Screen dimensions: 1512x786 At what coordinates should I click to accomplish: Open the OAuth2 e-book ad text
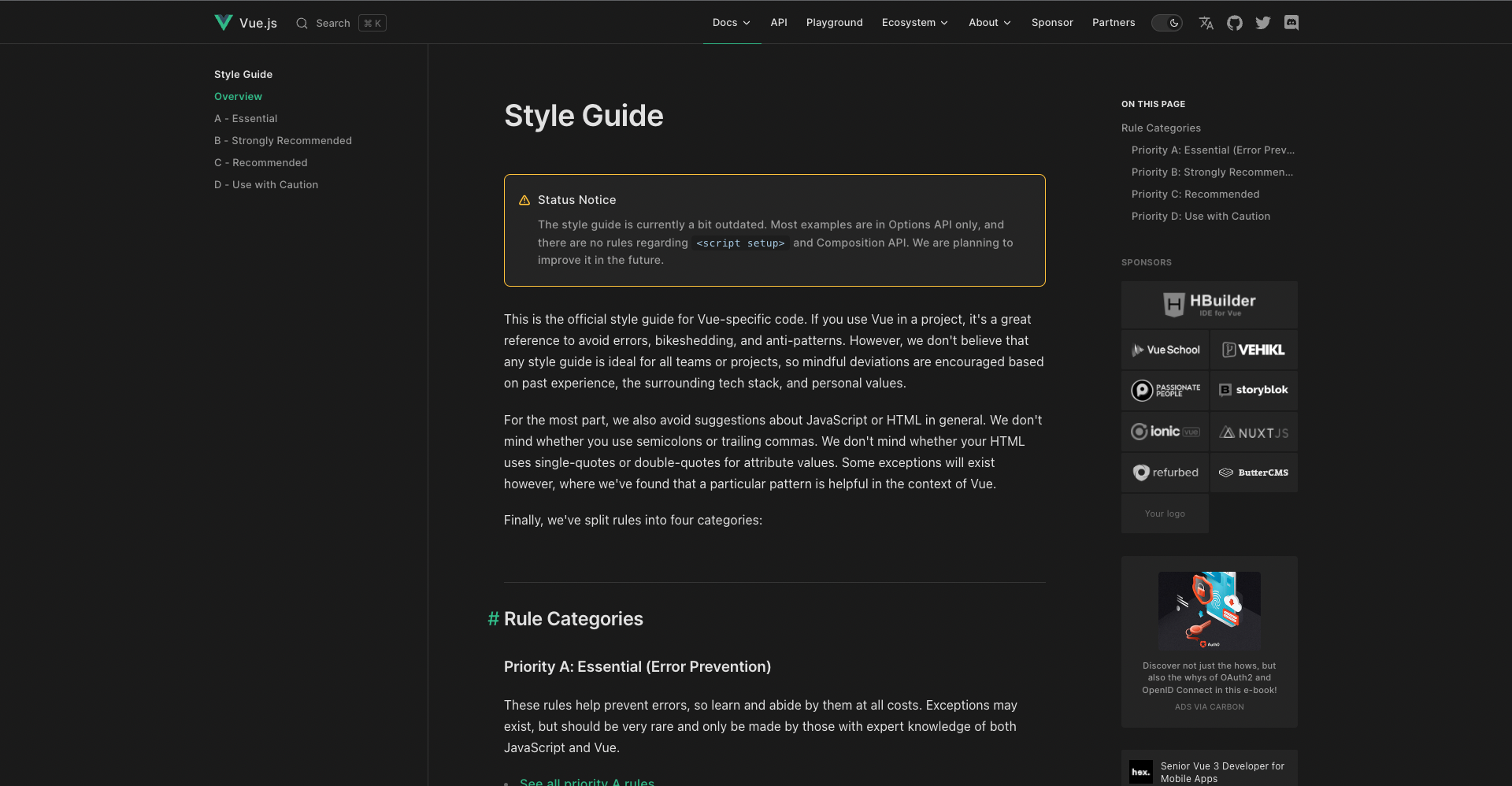(1210, 677)
